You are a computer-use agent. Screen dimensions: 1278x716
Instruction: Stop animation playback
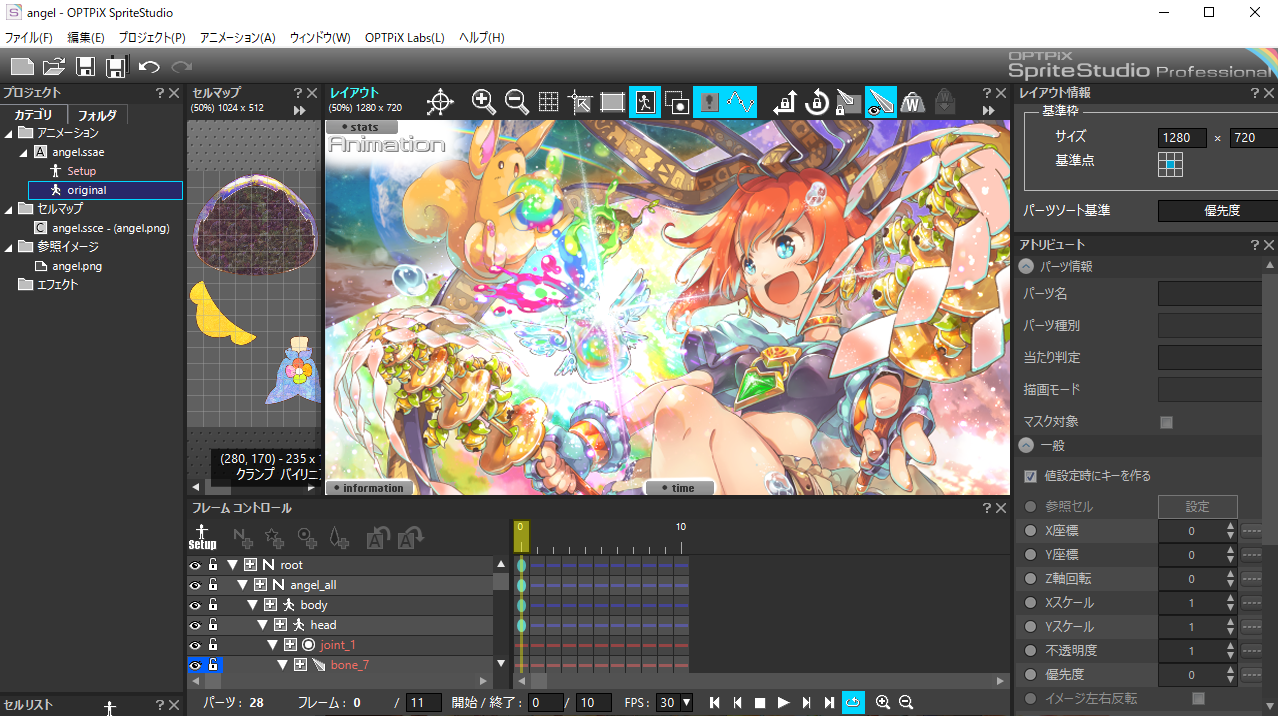(760, 703)
